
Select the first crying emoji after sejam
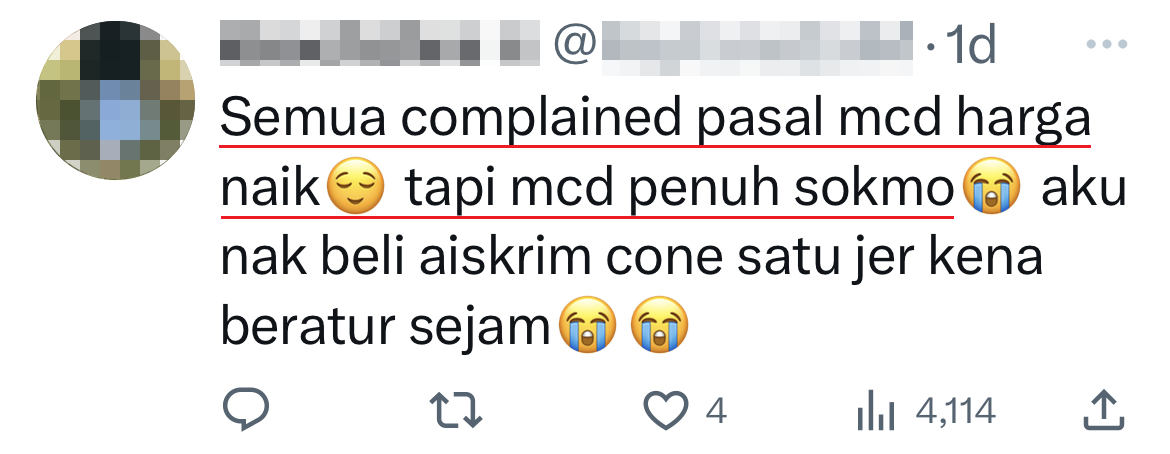coord(588,325)
